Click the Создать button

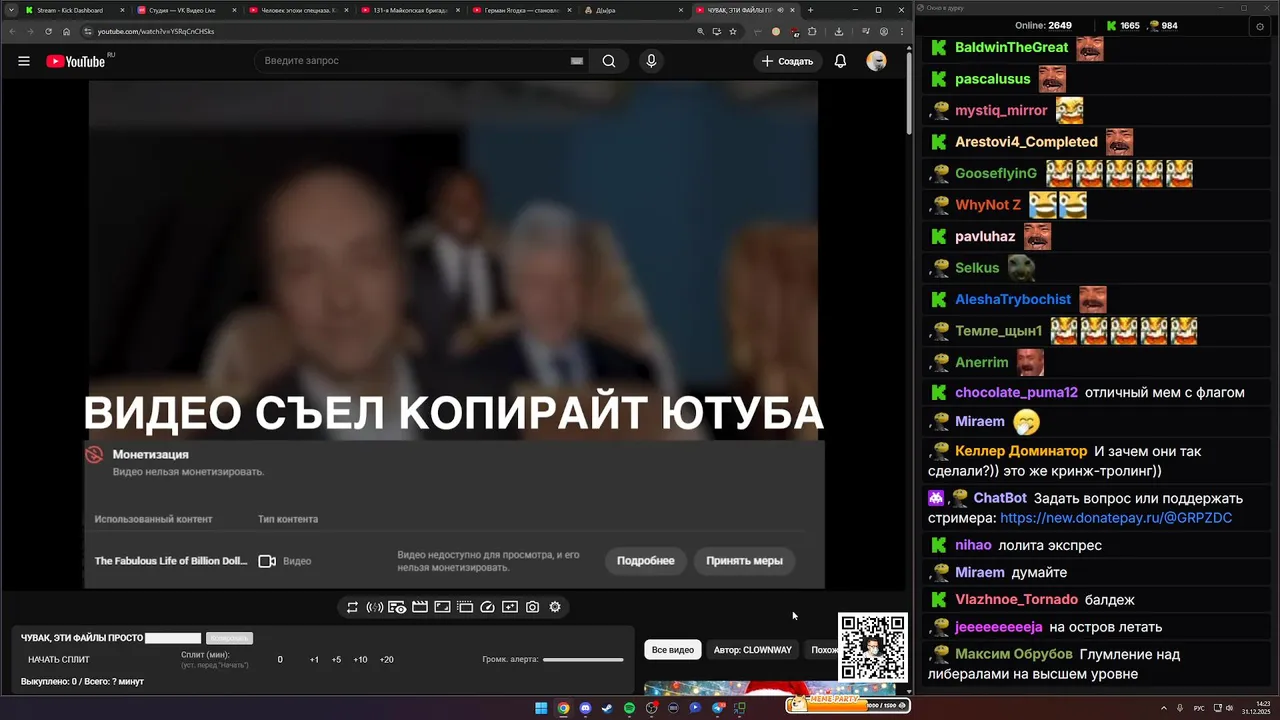[787, 61]
